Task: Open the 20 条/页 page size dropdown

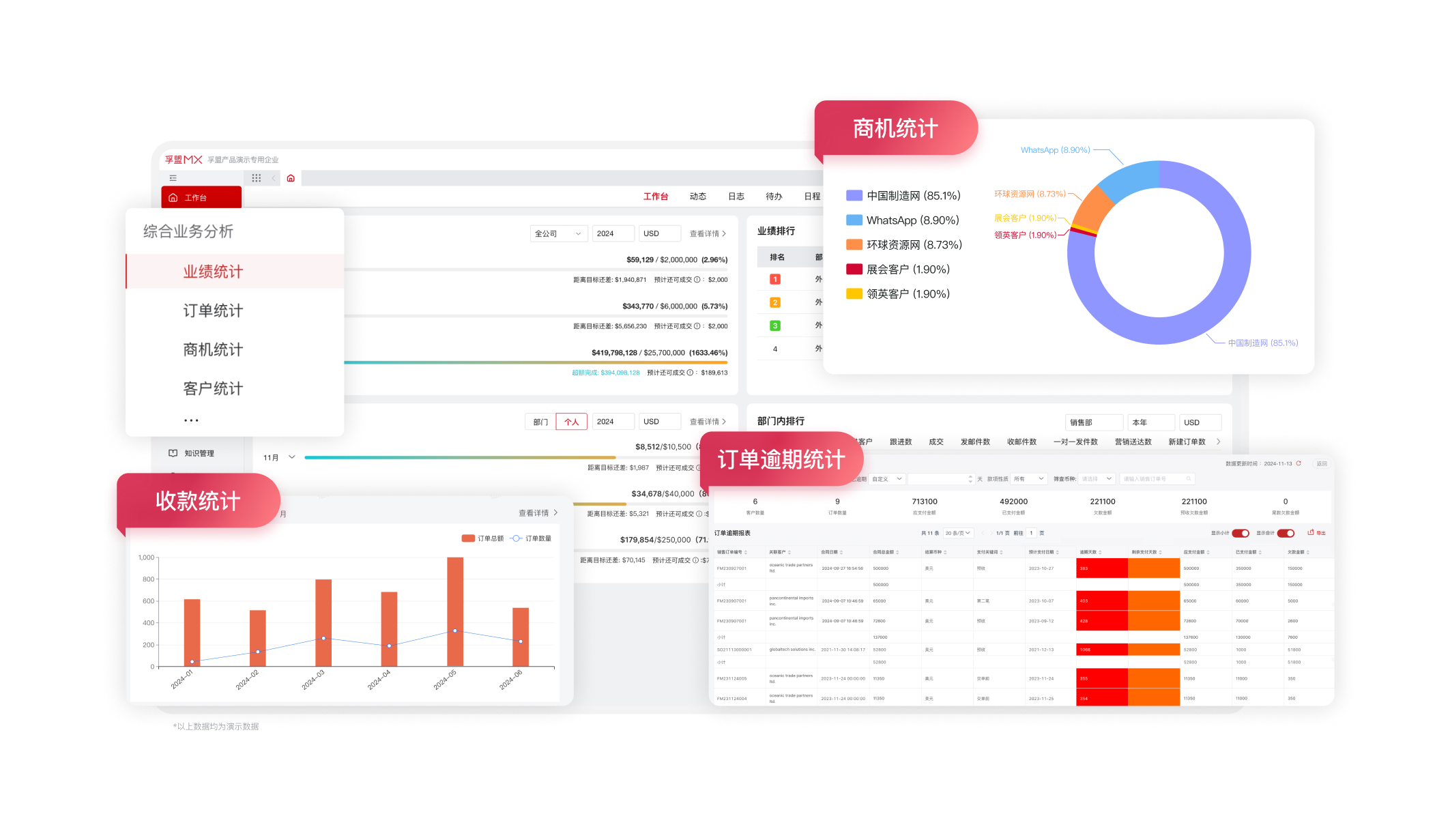Action: (957, 533)
